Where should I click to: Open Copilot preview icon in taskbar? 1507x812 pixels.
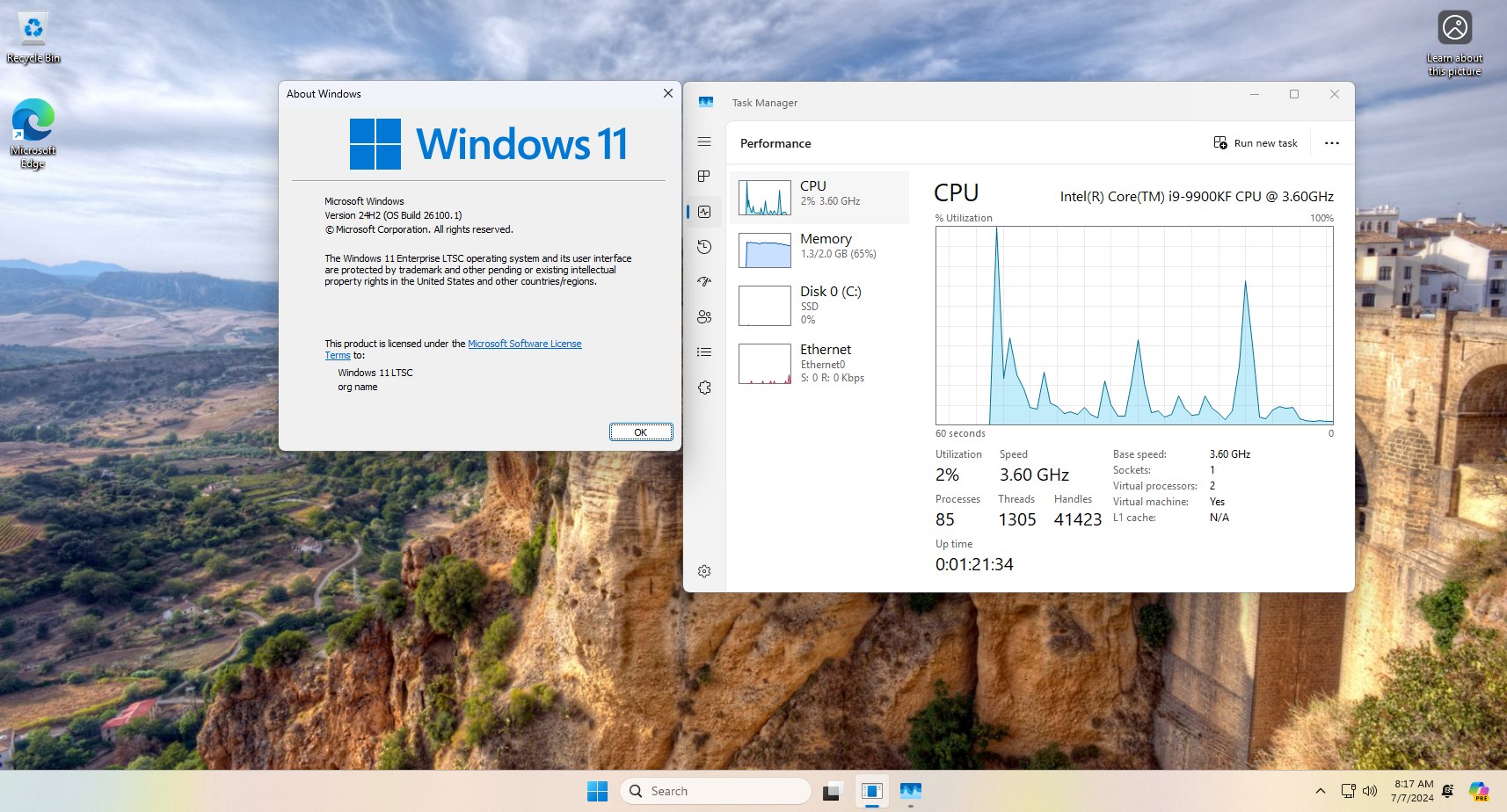(1479, 791)
